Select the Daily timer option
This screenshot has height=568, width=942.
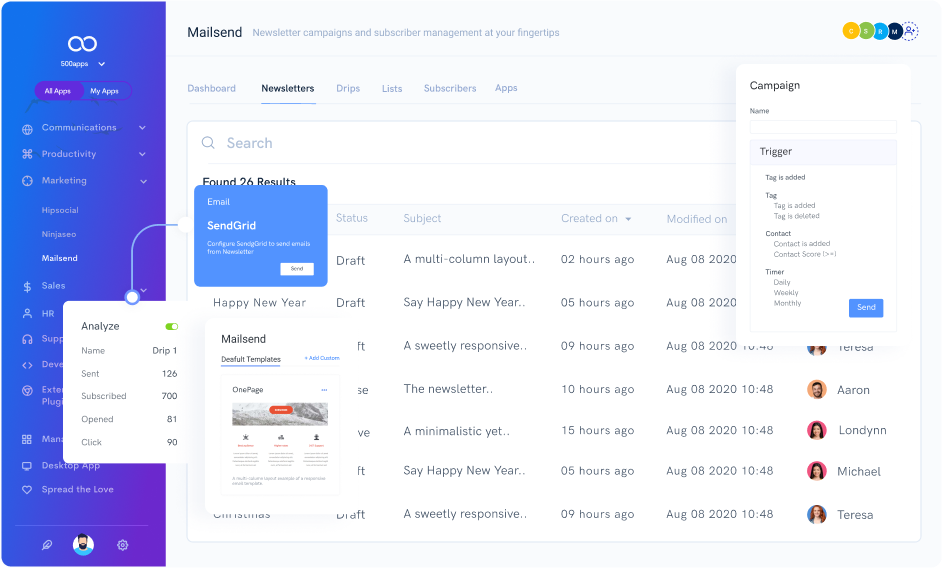[782, 282]
